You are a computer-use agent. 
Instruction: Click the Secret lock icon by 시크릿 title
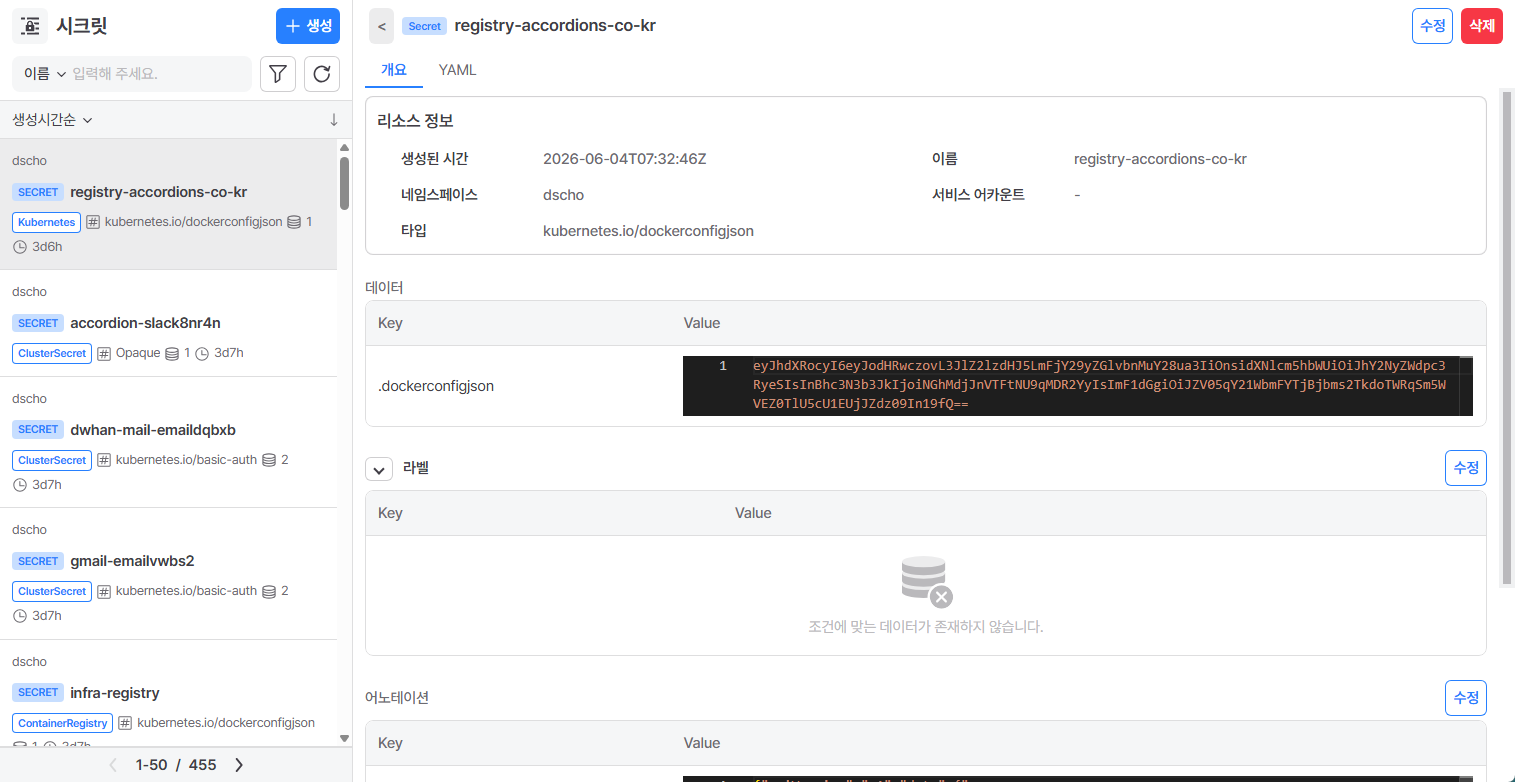pyautogui.click(x=31, y=26)
